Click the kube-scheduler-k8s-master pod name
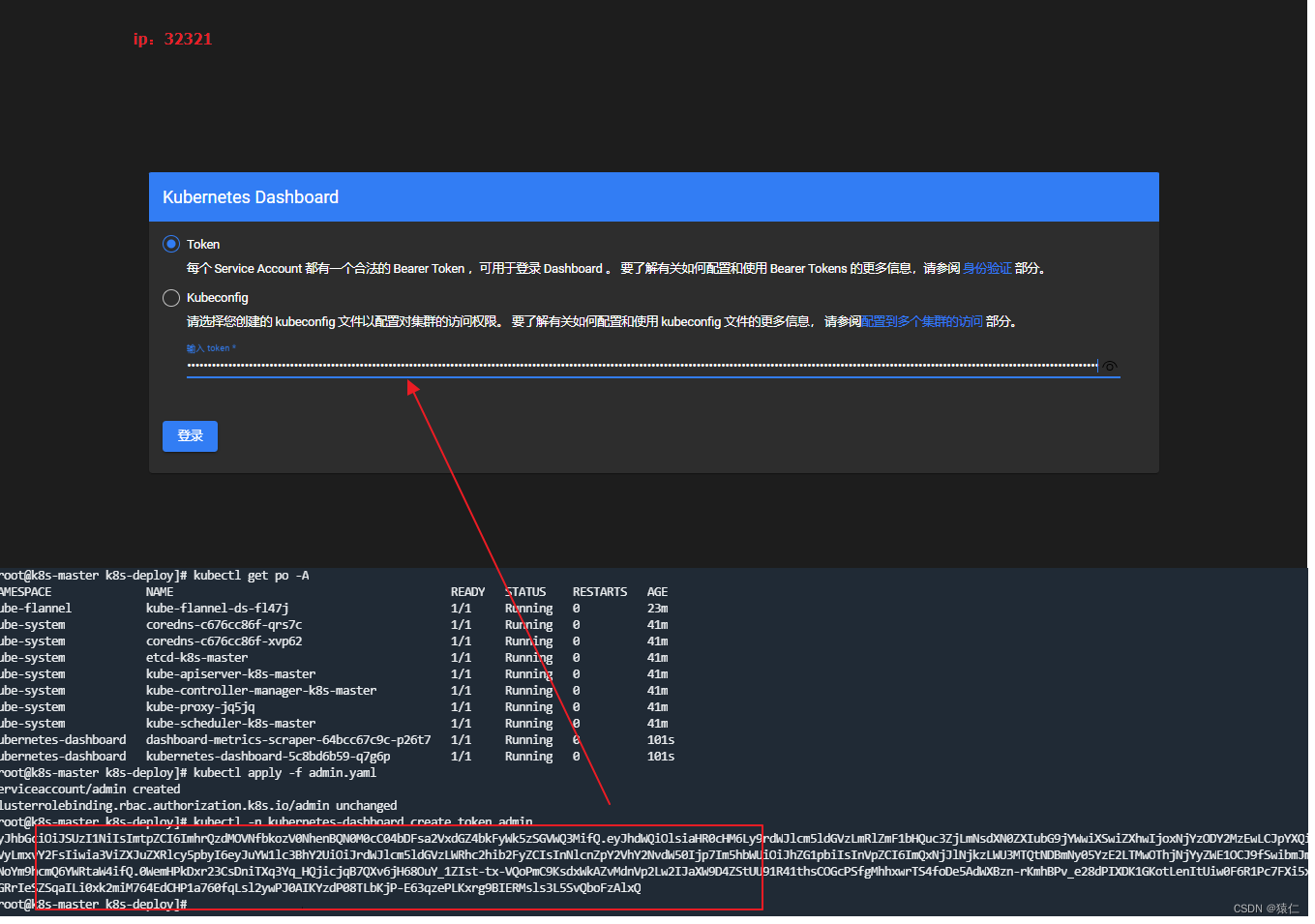Viewport: 1315px width, 924px height. [230, 724]
